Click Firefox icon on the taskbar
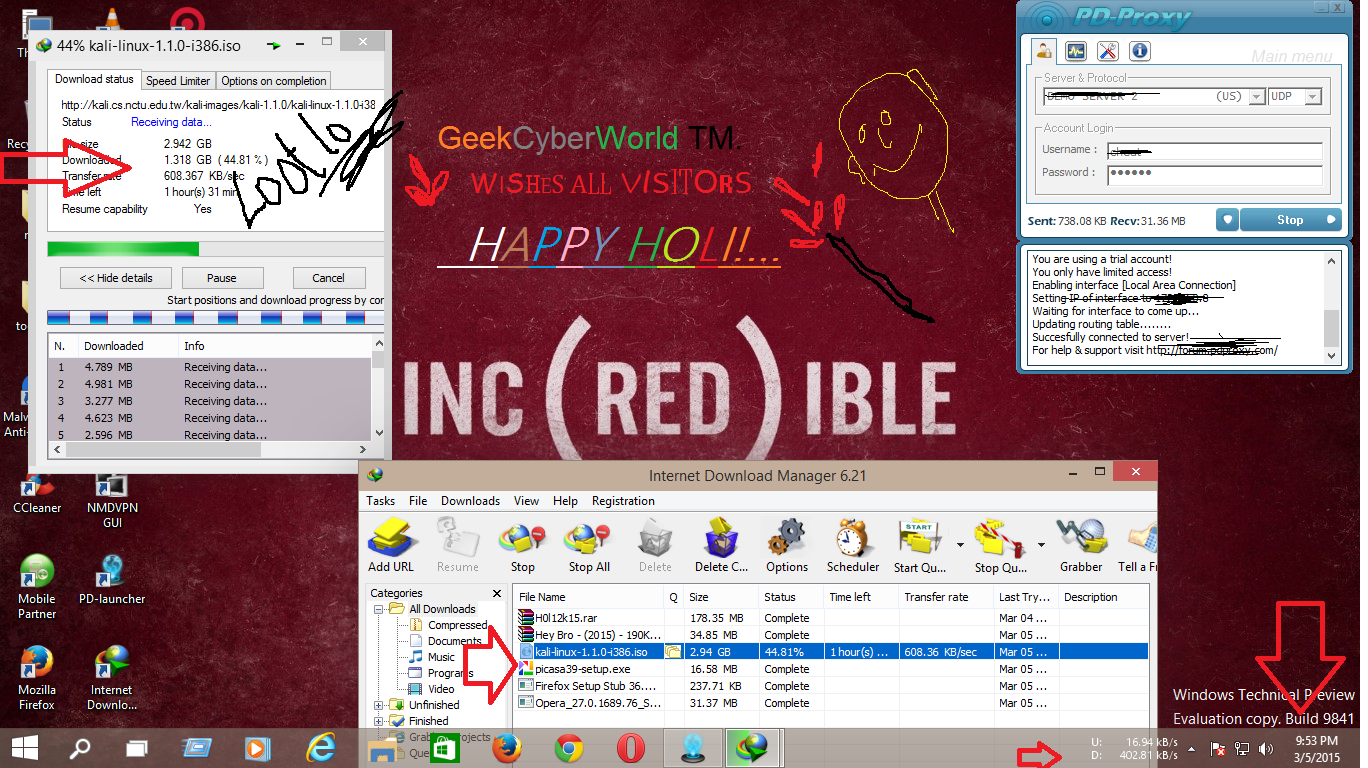This screenshot has height=768, width=1368. click(508, 747)
